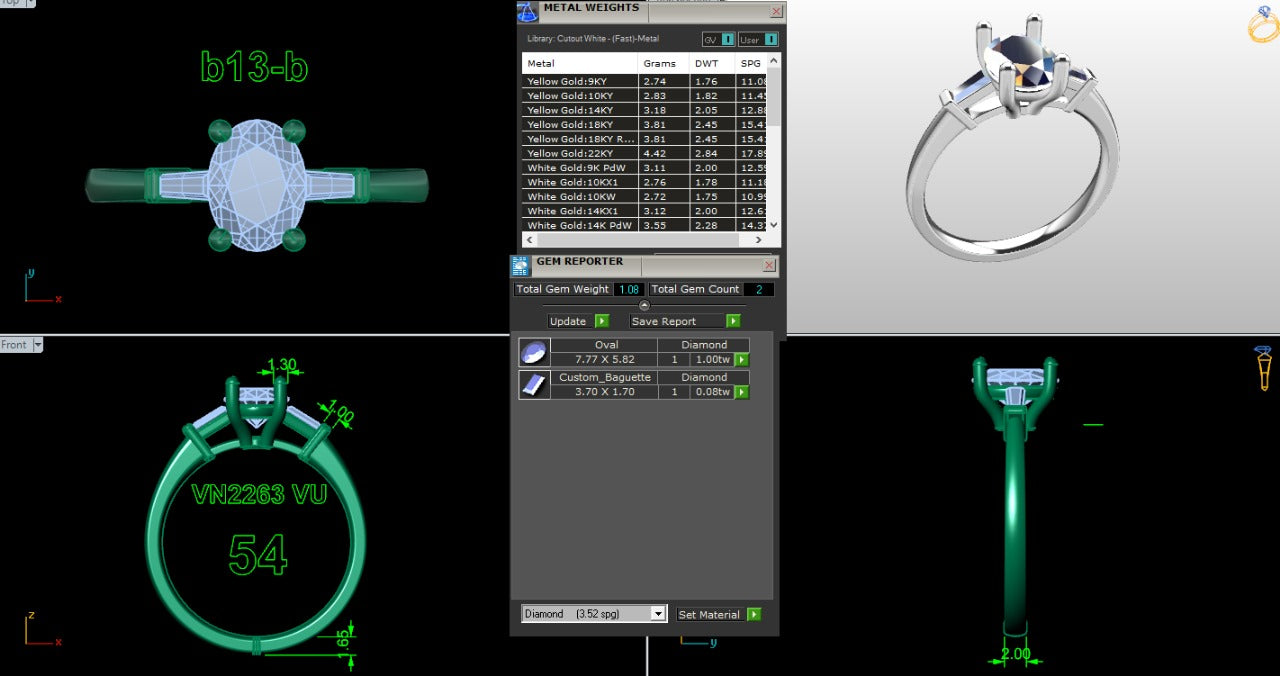Close the Metal Weights panel
The width and height of the screenshot is (1280, 676).
point(776,11)
